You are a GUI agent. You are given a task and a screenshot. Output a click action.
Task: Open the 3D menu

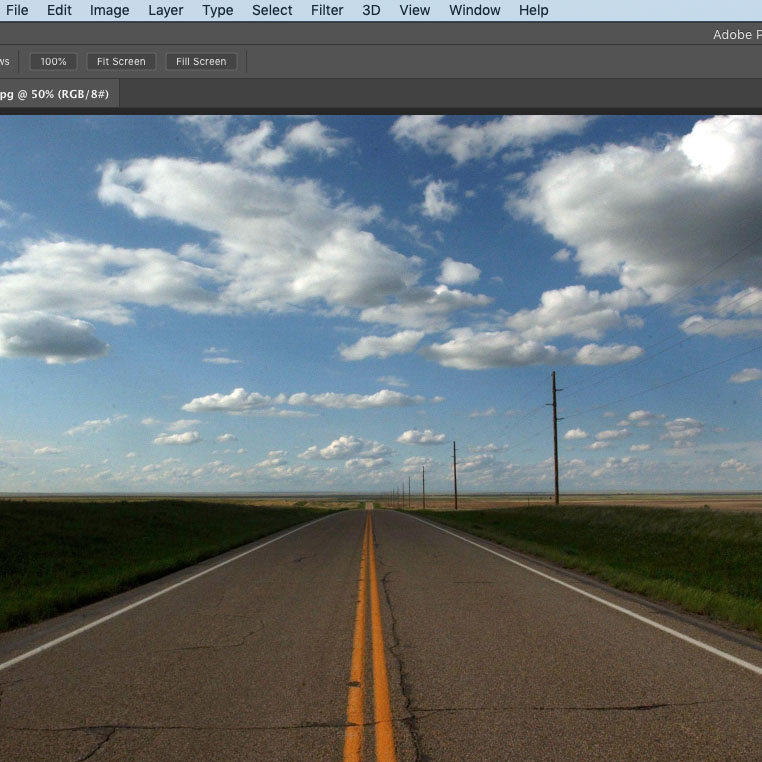coord(371,10)
